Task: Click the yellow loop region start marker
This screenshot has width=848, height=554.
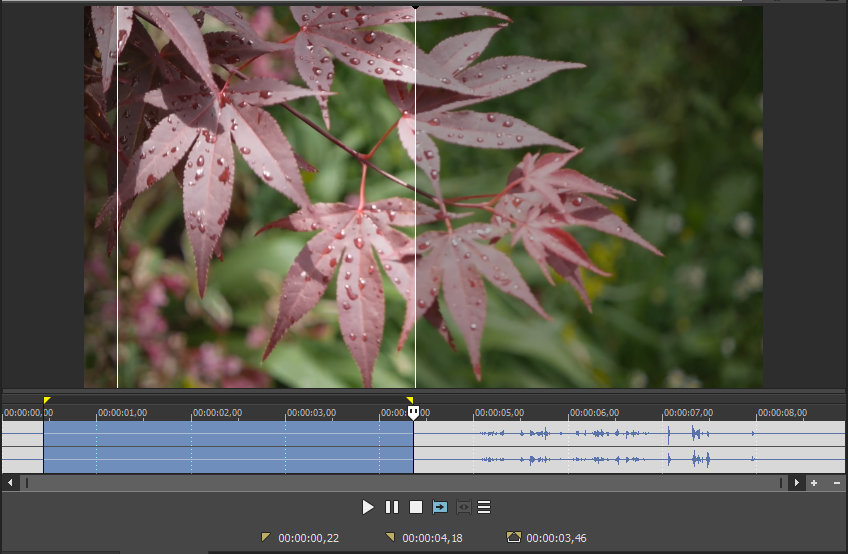Action: pyautogui.click(x=47, y=400)
